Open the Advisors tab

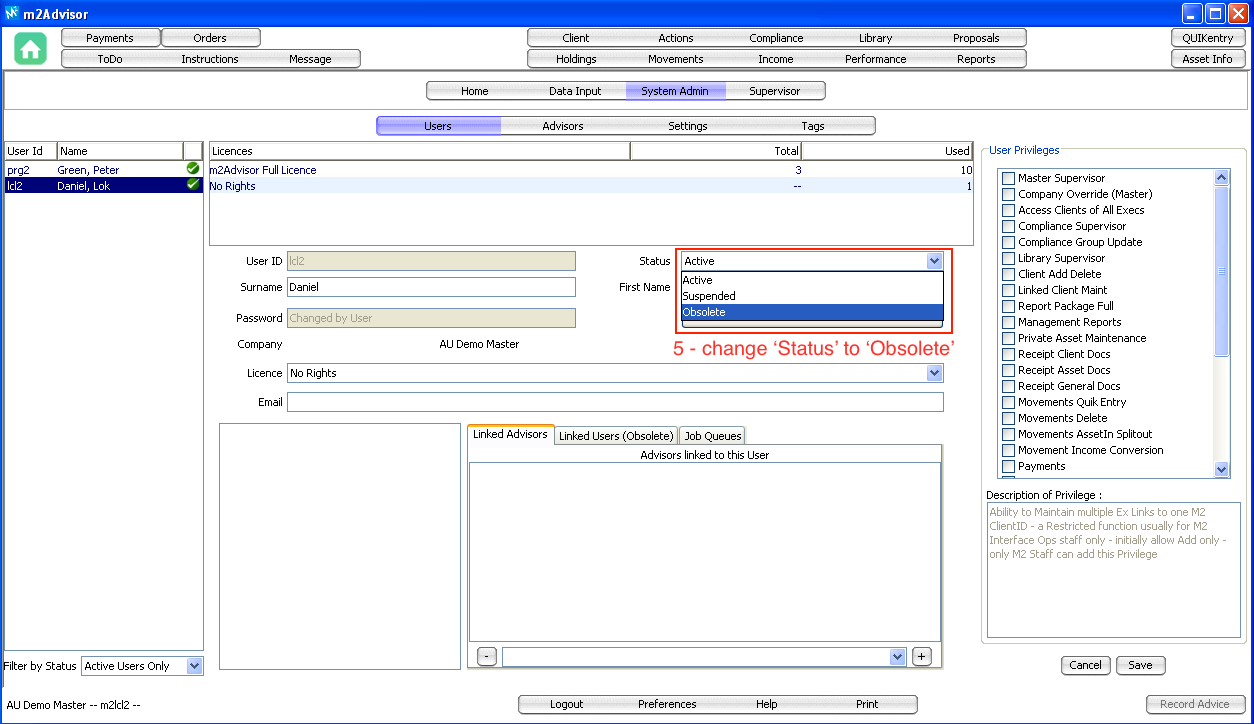[563, 126]
